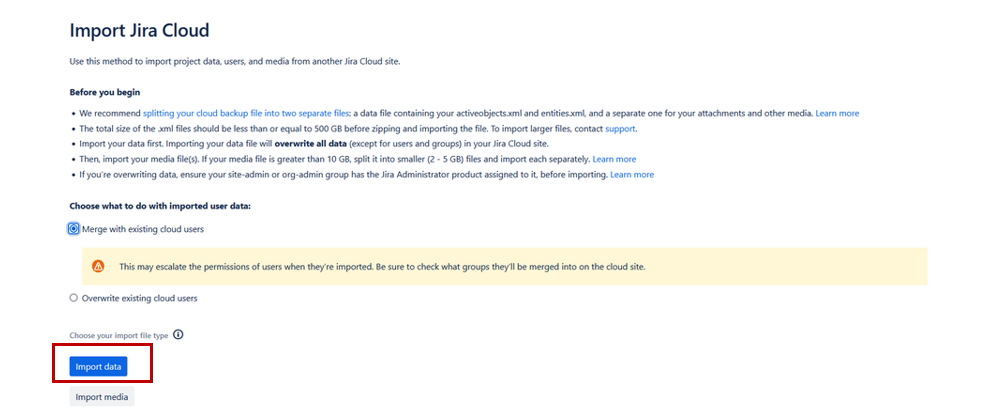Screen dimensions: 987x418
Task: Click the 'Choose your import file type' label
Action: pos(119,336)
